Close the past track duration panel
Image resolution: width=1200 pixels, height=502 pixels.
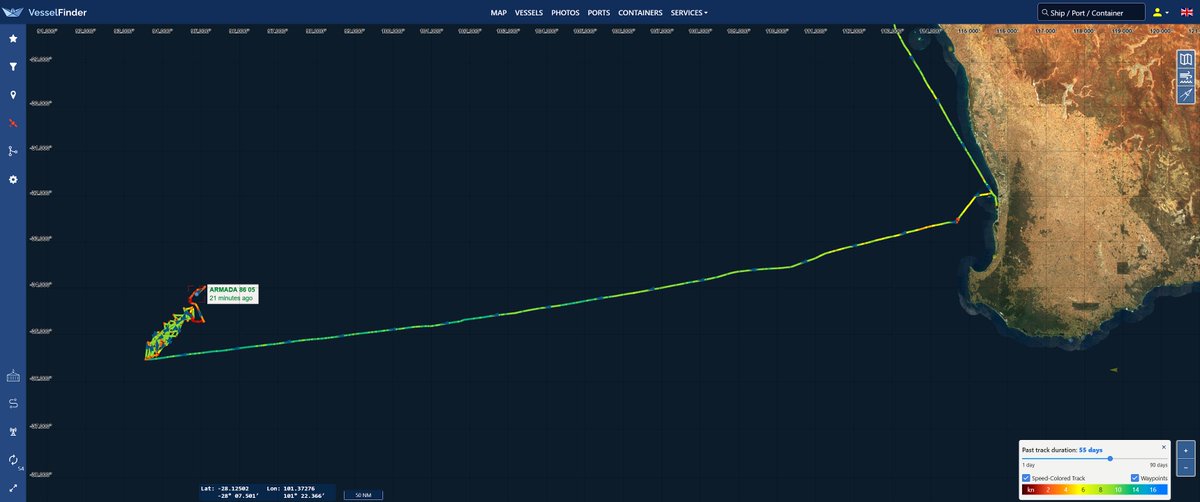[x=1163, y=446]
